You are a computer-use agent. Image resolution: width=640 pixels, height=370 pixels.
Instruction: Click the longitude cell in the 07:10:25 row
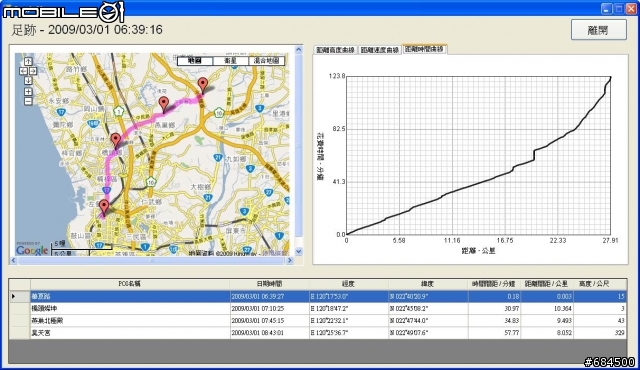point(349,309)
